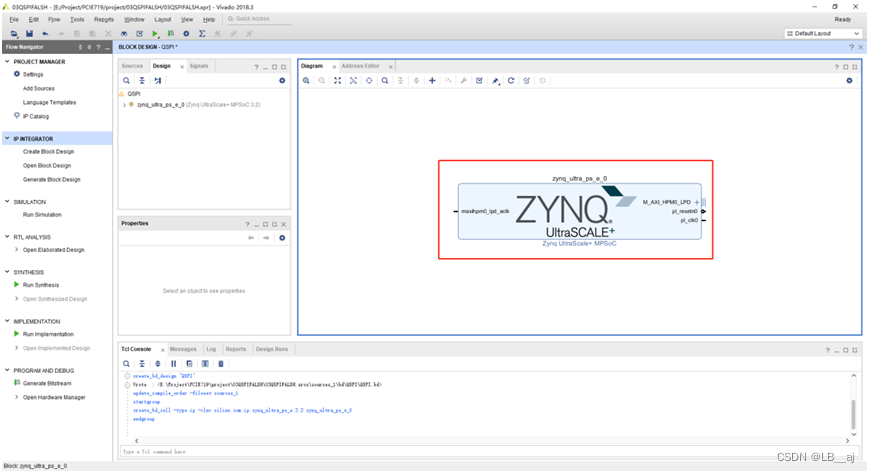Click Collapse All icon in Design panel
869x473 pixels.
[x=142, y=80]
